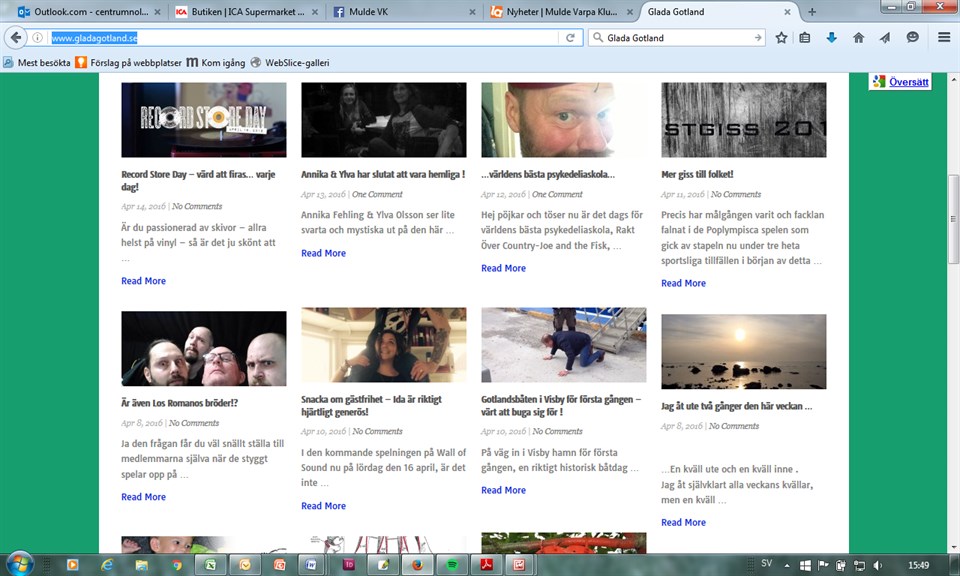Image resolution: width=960 pixels, height=576 pixels.
Task: Click inside the gladagotland.se address bar
Action: (x=300, y=38)
